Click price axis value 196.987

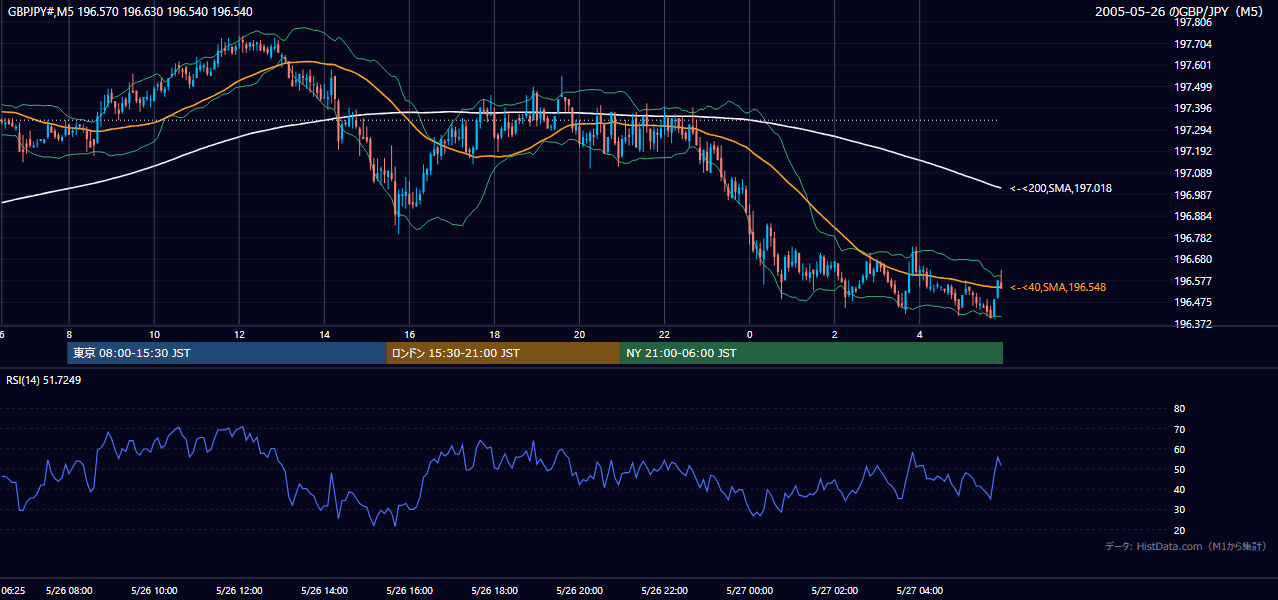pyautogui.click(x=1192, y=195)
